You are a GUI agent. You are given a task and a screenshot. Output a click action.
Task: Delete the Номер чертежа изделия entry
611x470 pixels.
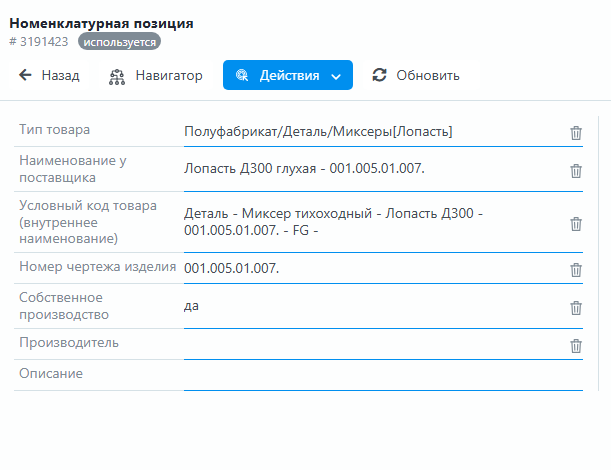tap(576, 269)
